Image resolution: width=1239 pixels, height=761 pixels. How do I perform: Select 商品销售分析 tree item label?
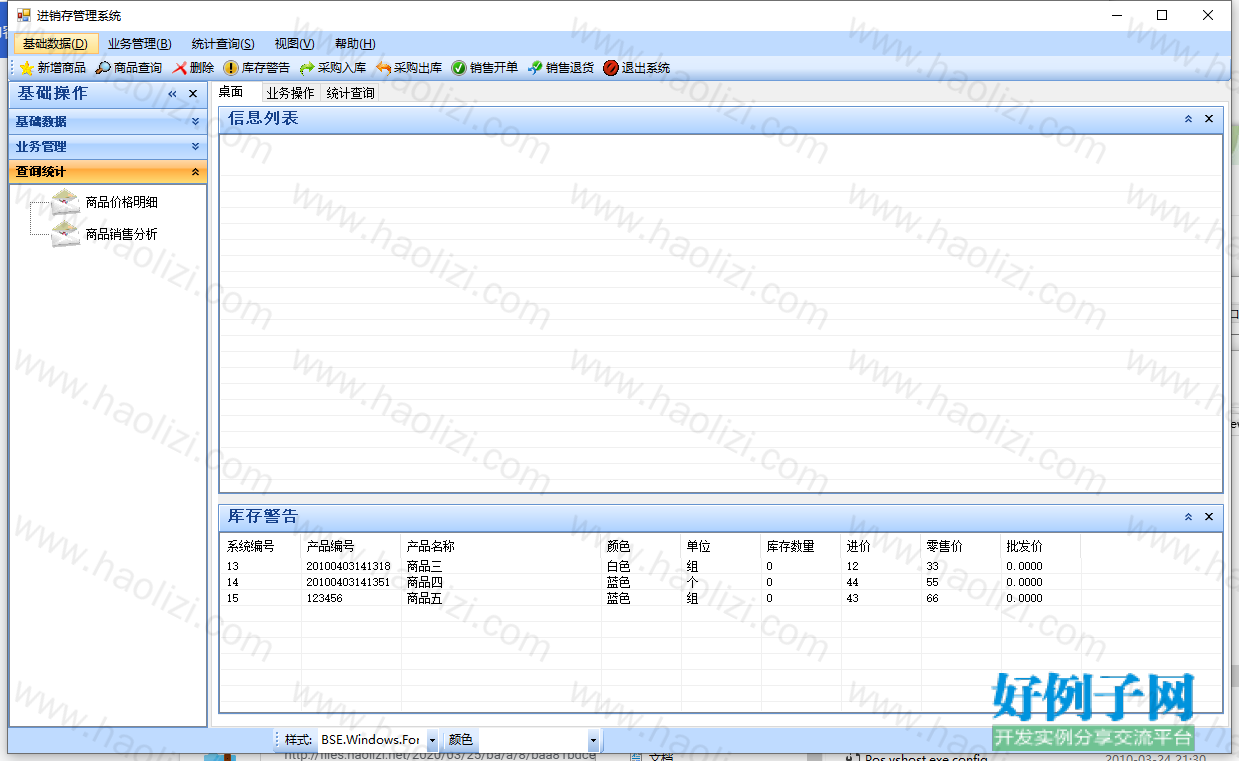[122, 234]
